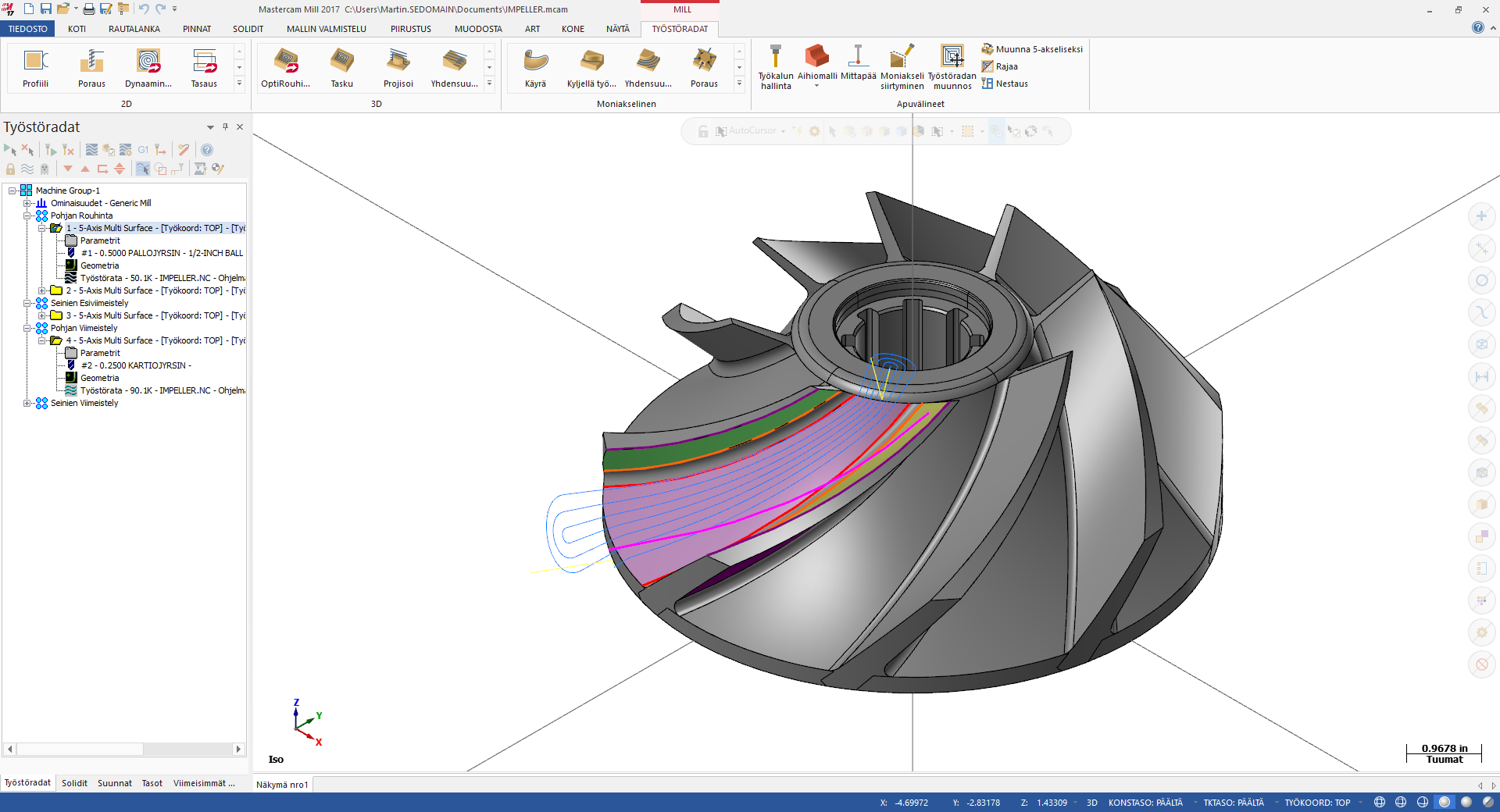Open the SOLIDIT ribbon tab
Screen dimensions: 1500x812
coord(248,29)
